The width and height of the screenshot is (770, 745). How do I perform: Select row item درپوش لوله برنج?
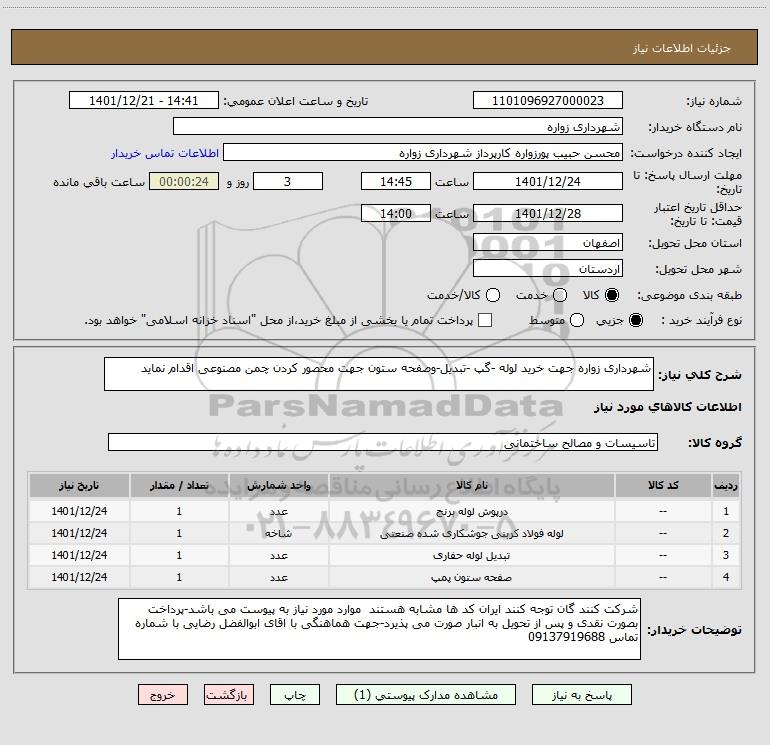point(471,511)
